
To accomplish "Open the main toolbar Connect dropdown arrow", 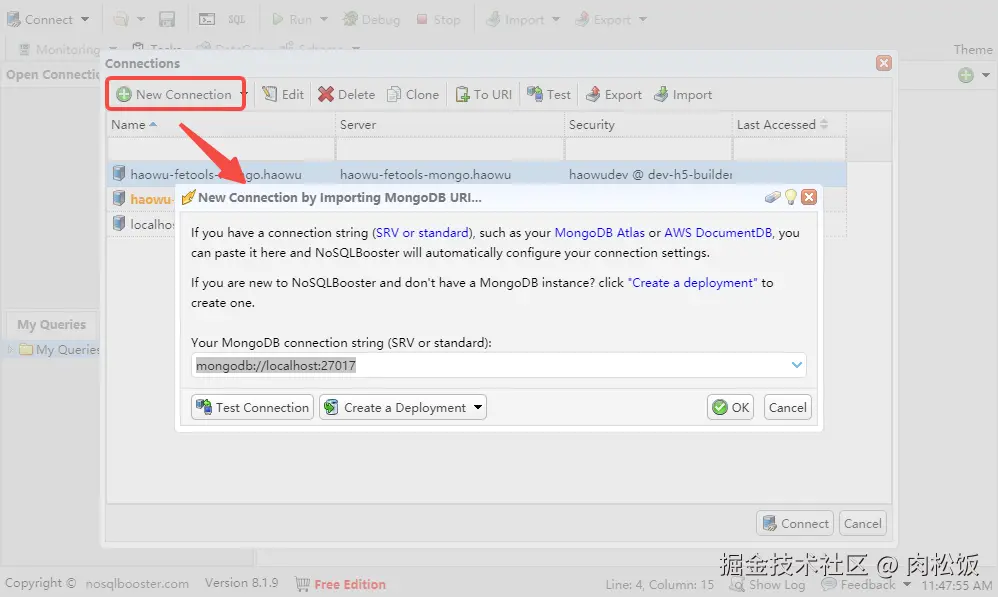I will click(85, 19).
